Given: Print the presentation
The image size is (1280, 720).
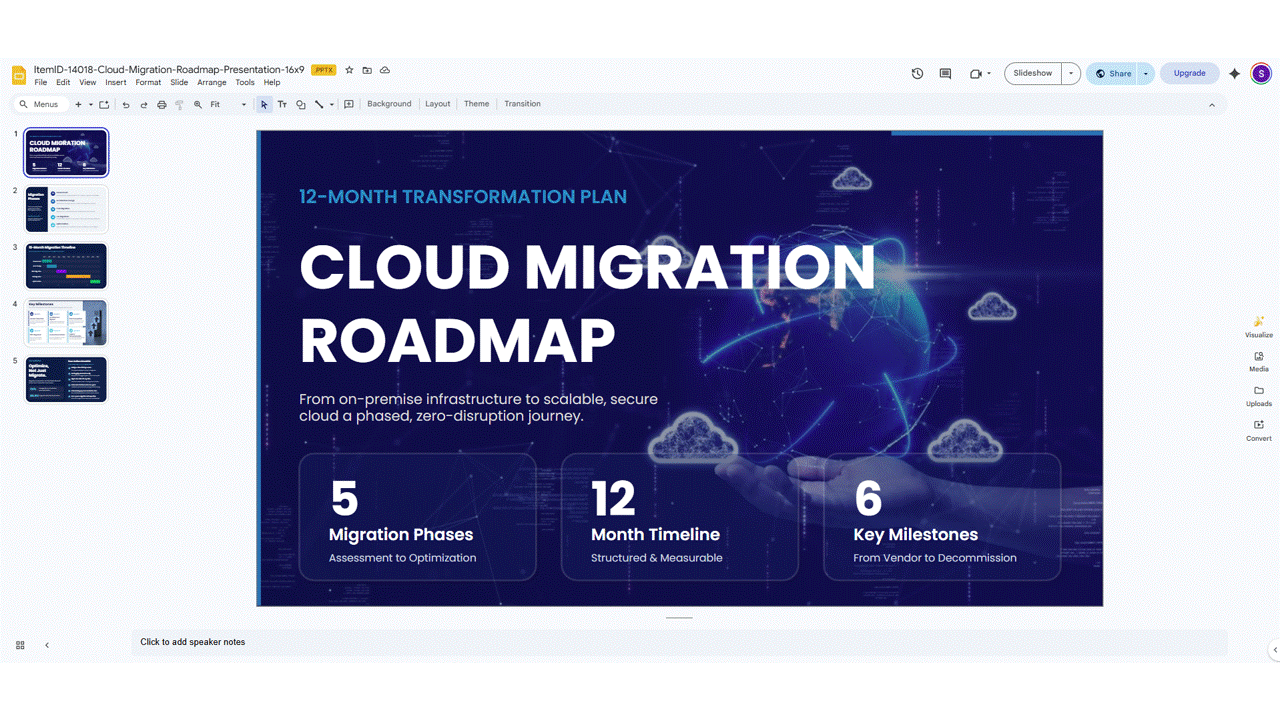Looking at the screenshot, I should point(161,104).
